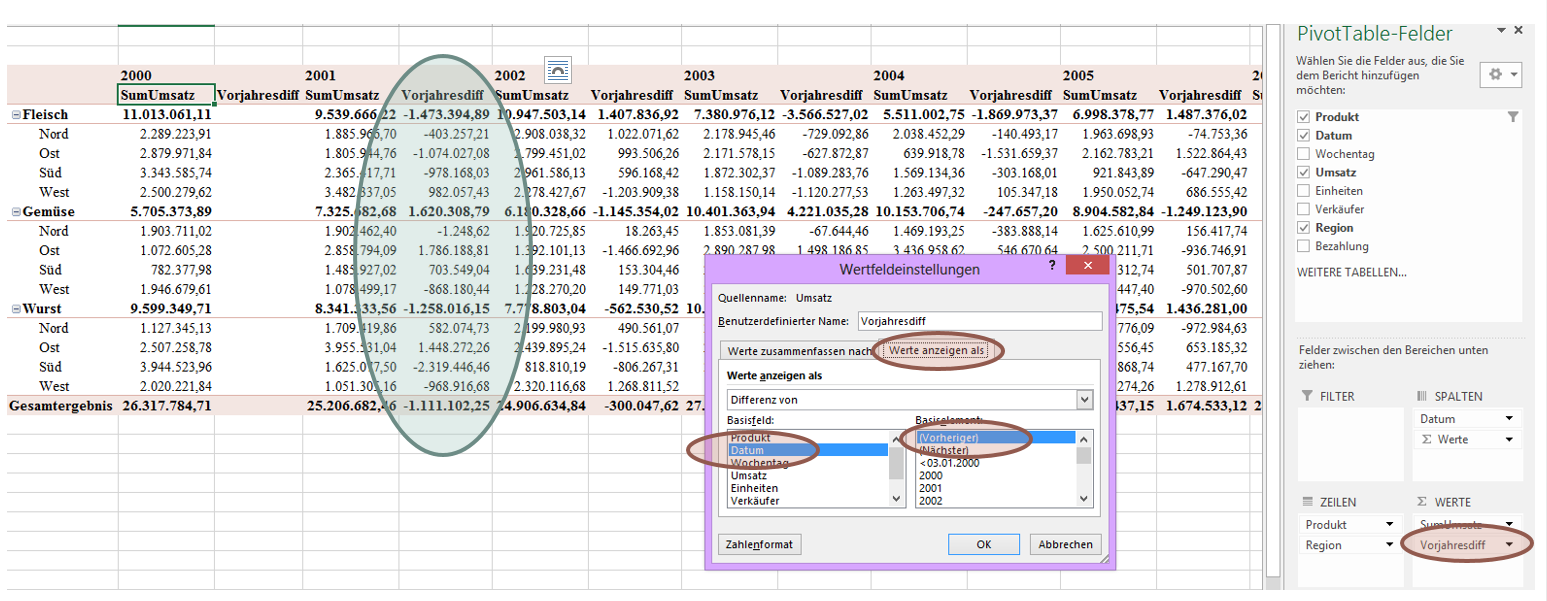Click the help question mark in Wertfeldeinstellungen
This screenshot has height=601, width=1547.
[1051, 265]
